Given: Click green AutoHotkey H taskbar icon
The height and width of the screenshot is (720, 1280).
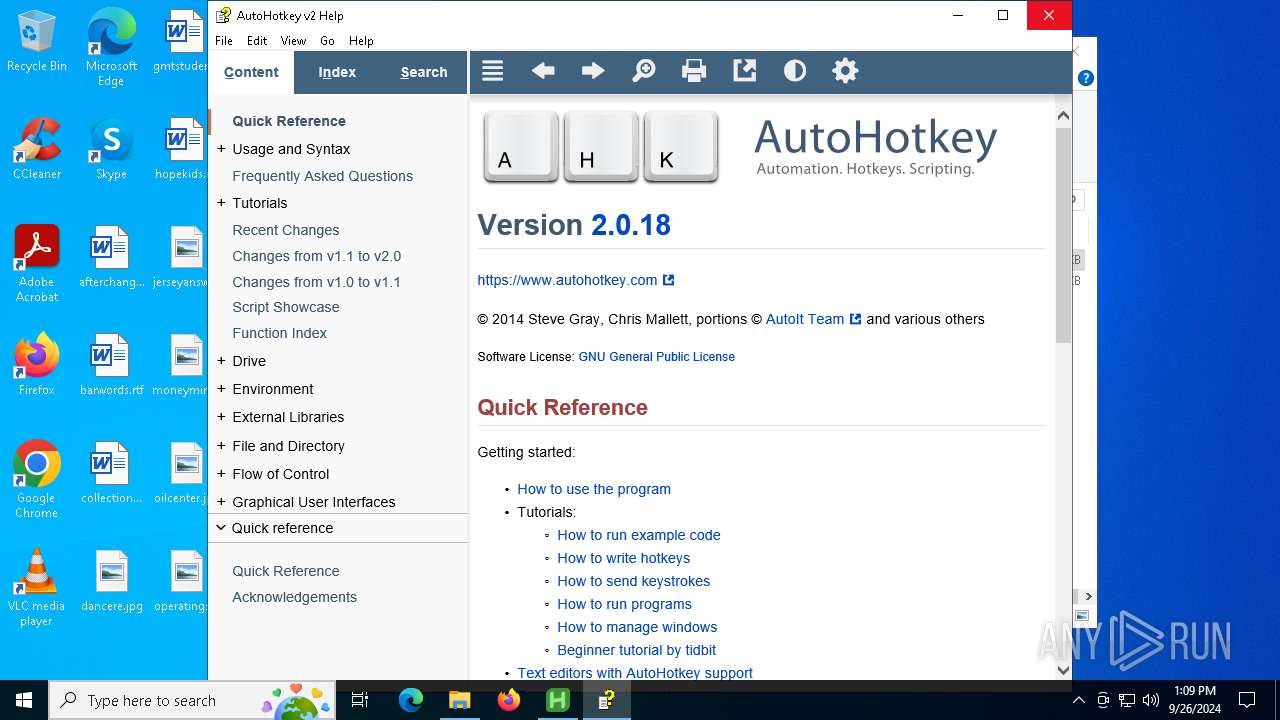Looking at the screenshot, I should tap(557, 700).
